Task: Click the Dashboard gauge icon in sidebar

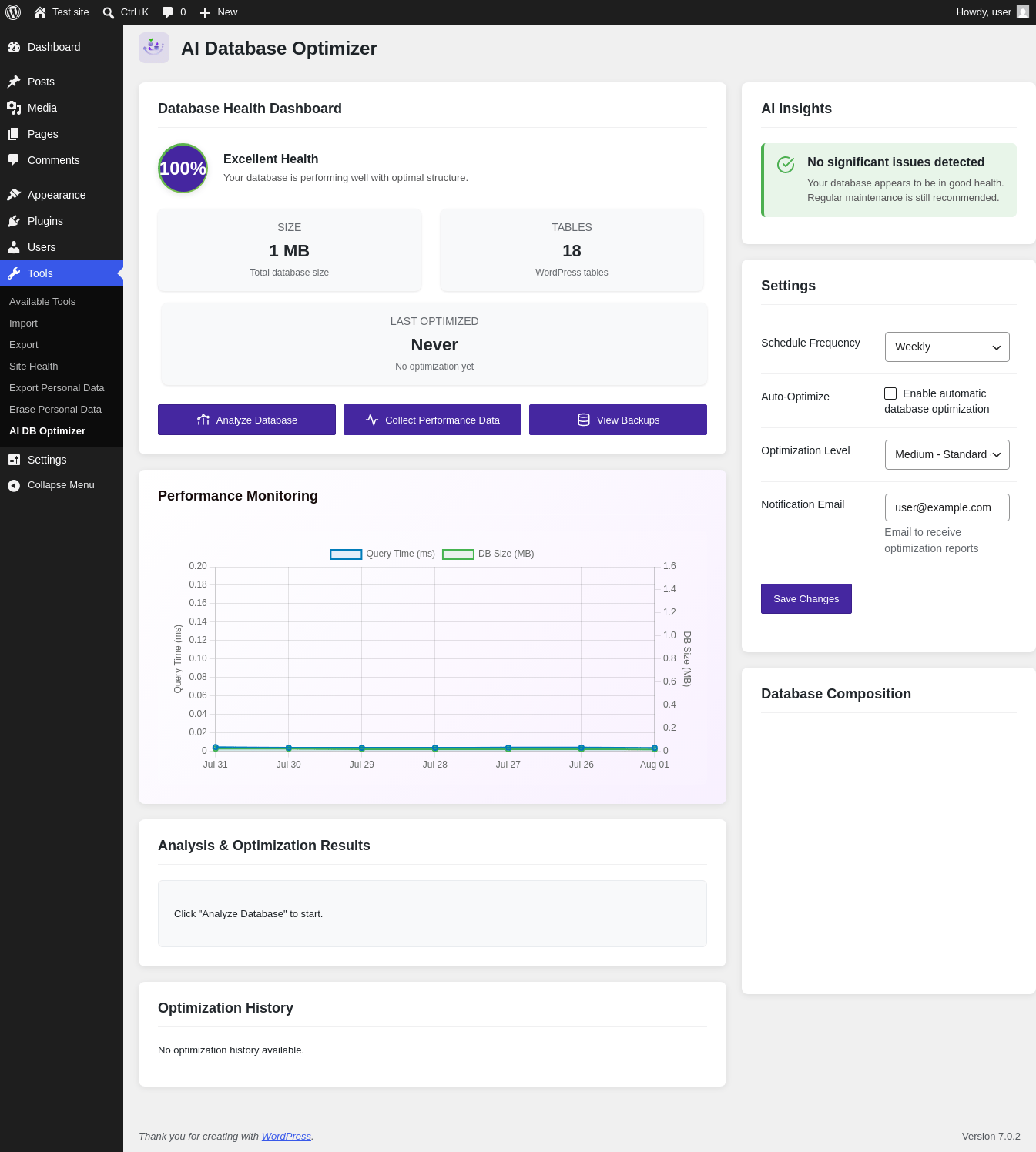Action: coord(14,47)
